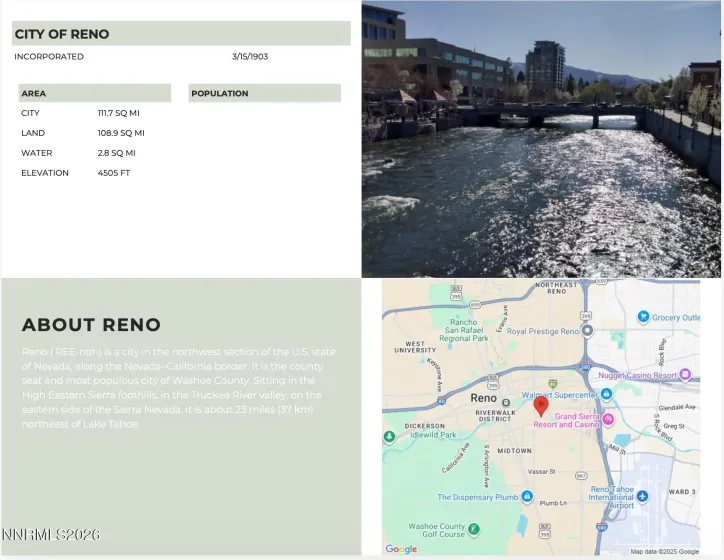The image size is (724, 560).
Task: Open Washoe County Golf Course marker
Action: coord(473,529)
